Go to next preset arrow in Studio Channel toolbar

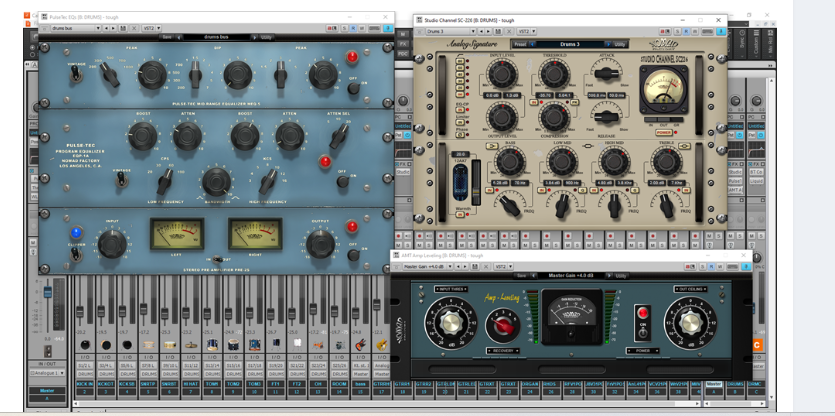(x=488, y=31)
